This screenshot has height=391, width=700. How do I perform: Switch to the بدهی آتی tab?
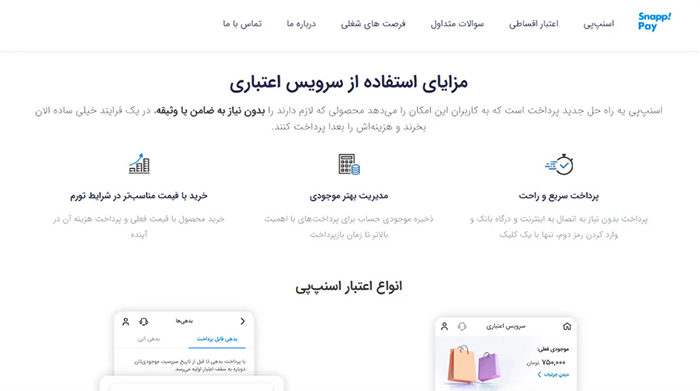[149, 339]
